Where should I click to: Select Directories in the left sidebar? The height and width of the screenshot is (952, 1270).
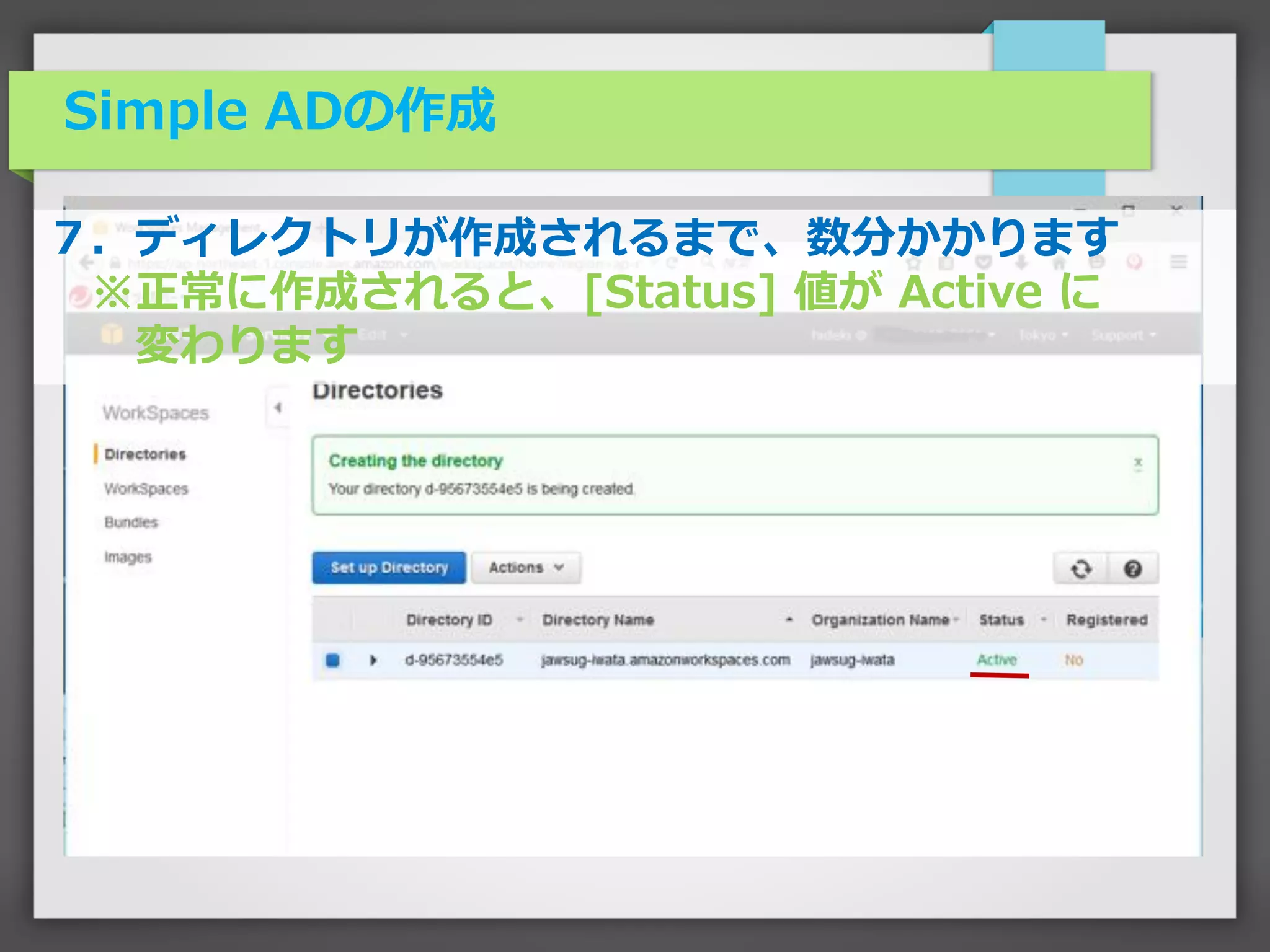145,454
